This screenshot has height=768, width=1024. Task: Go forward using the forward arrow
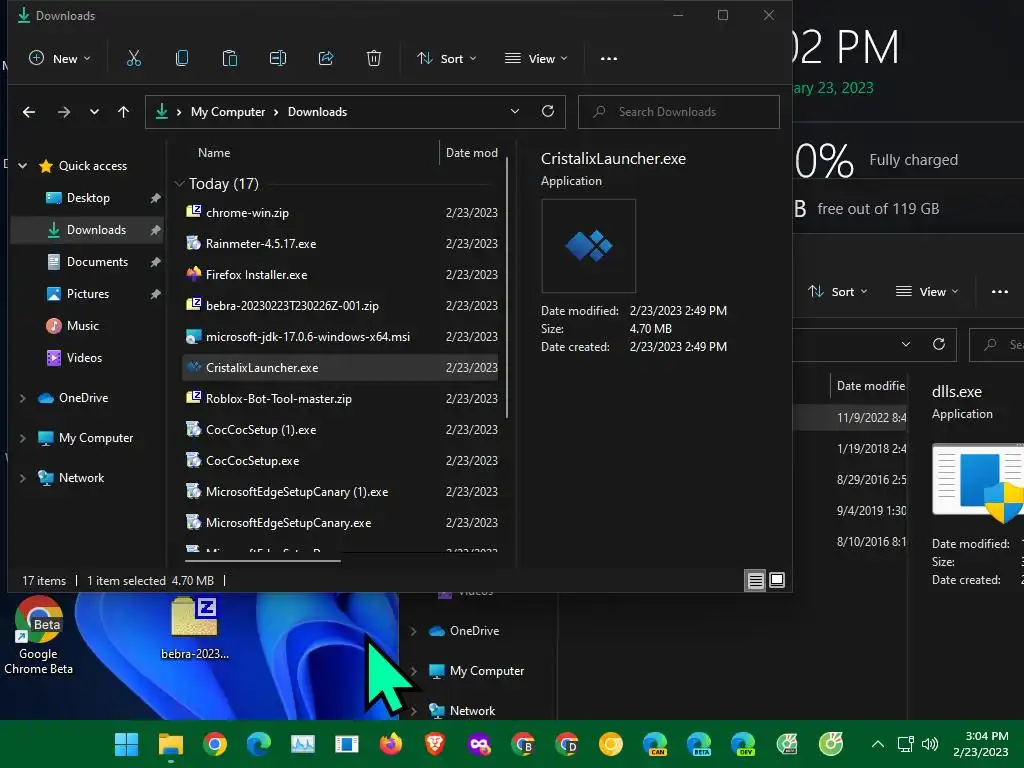[x=63, y=112]
